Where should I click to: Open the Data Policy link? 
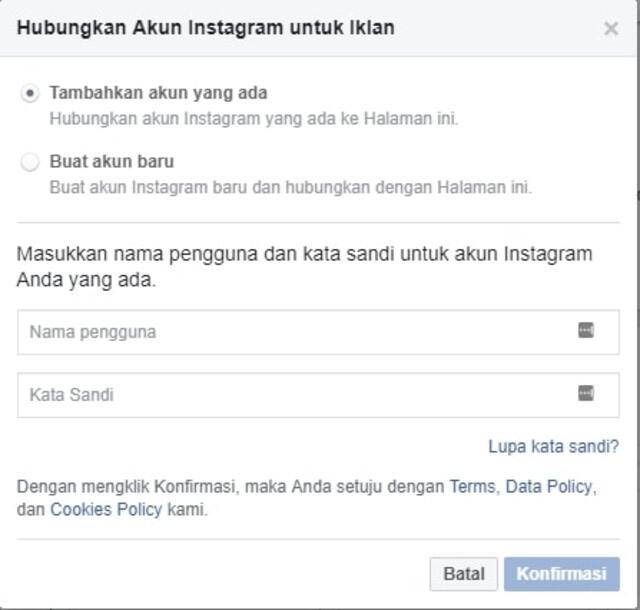click(549, 487)
